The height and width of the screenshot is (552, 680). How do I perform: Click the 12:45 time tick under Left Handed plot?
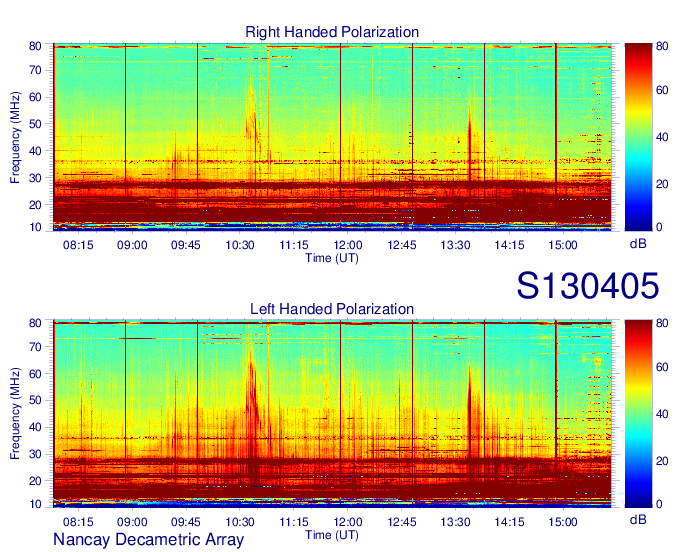402,522
